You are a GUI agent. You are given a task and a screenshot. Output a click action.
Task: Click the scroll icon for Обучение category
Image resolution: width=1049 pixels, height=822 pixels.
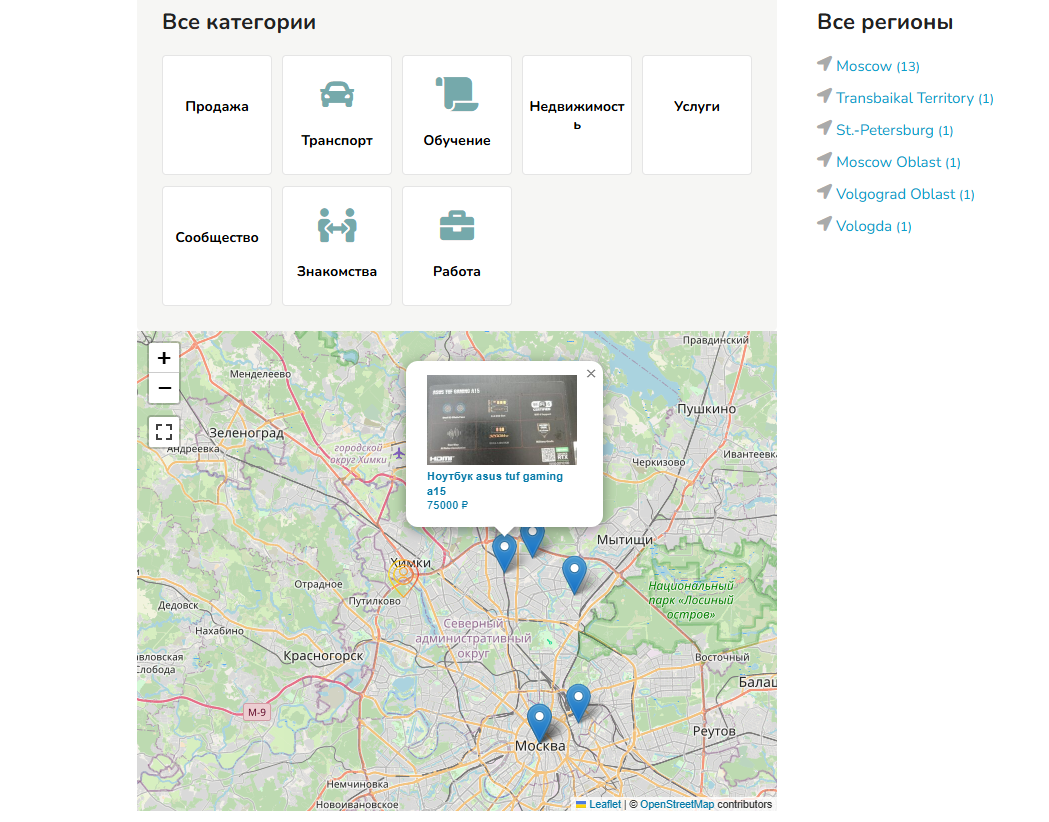456,94
